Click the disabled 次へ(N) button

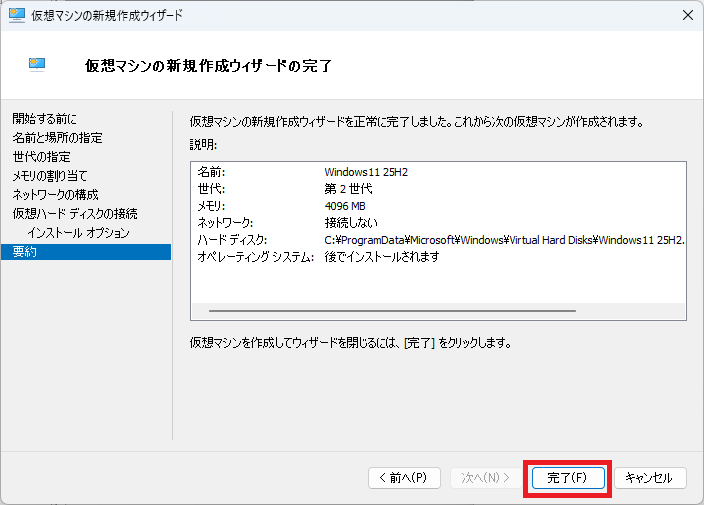[x=486, y=478]
